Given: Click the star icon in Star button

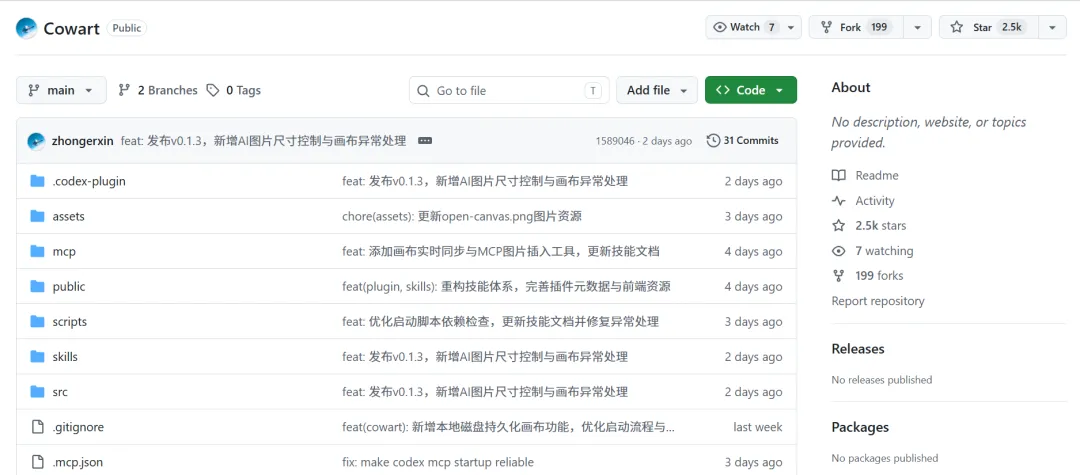Looking at the screenshot, I should 957,28.
